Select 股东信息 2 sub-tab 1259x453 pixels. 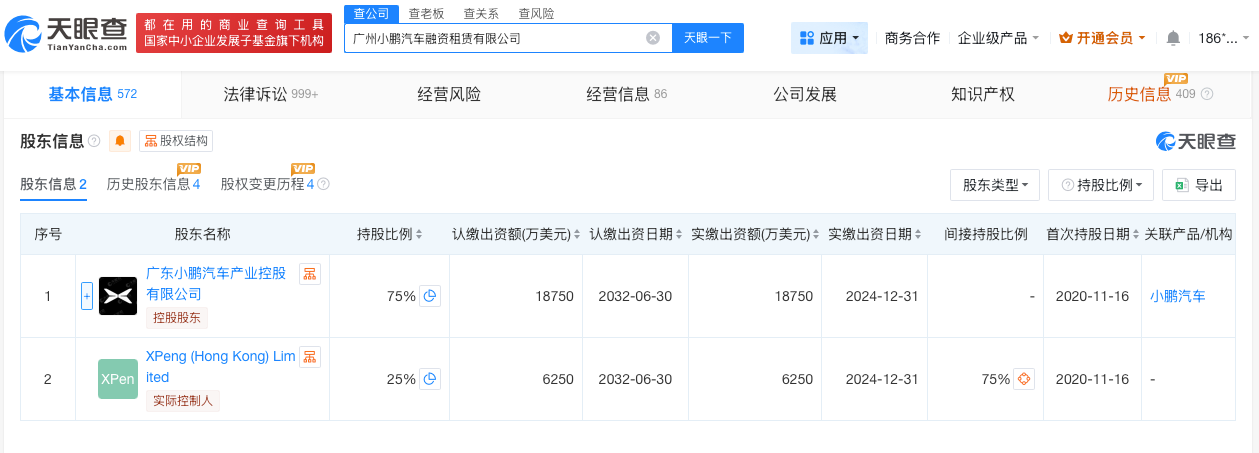click(x=53, y=184)
